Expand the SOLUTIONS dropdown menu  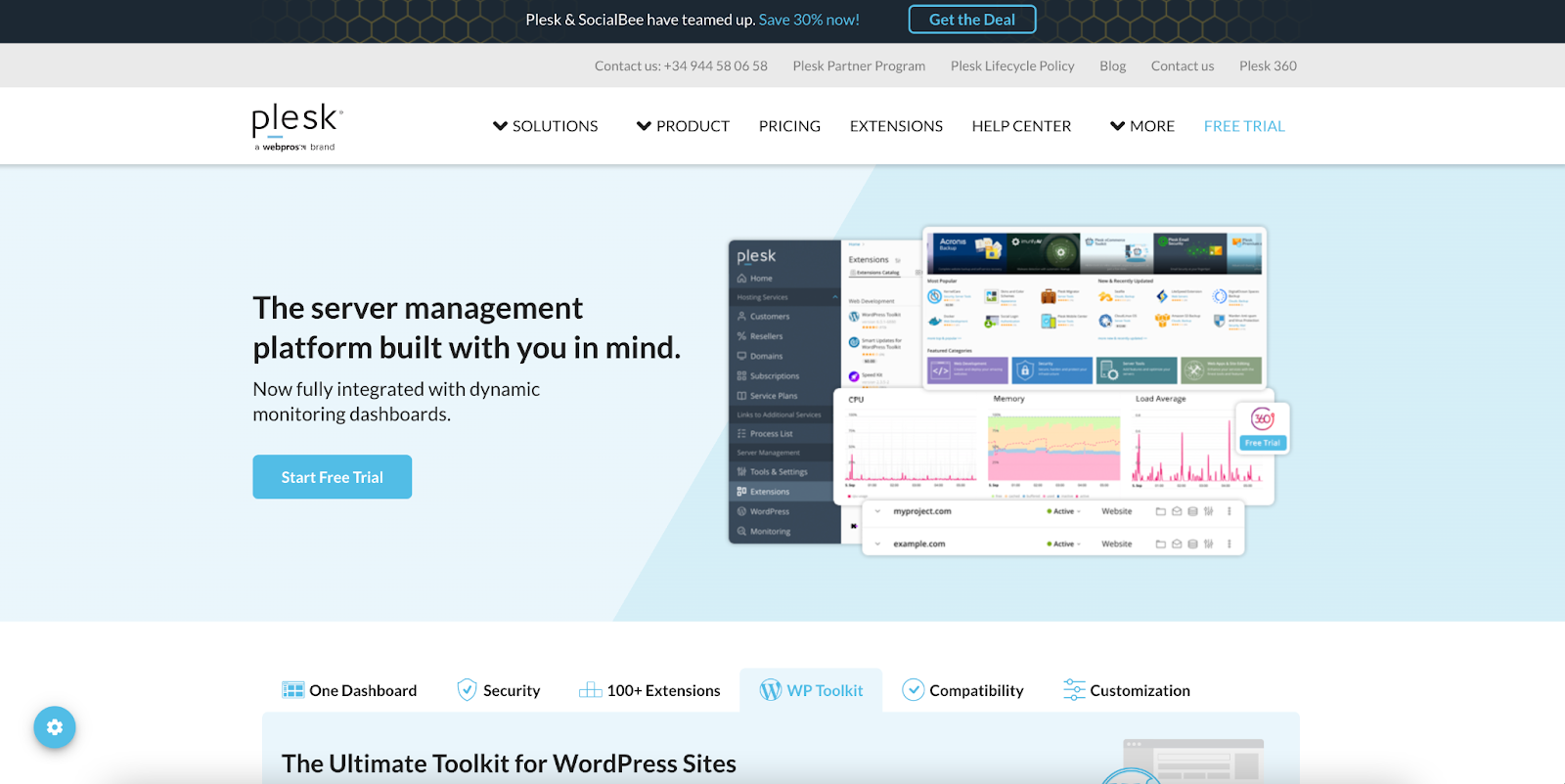(x=545, y=126)
